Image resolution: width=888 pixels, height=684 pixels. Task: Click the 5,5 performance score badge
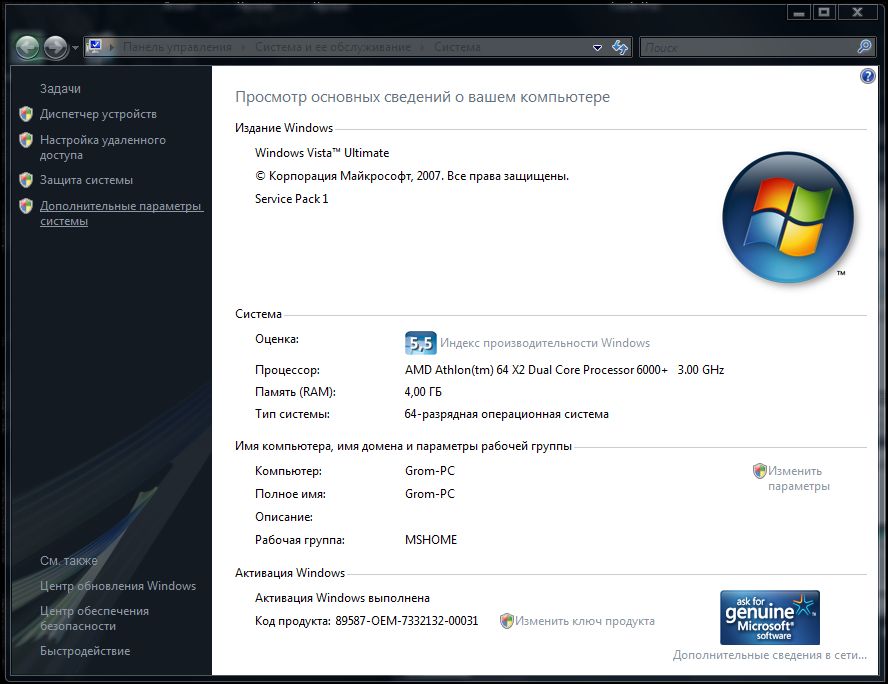[421, 343]
